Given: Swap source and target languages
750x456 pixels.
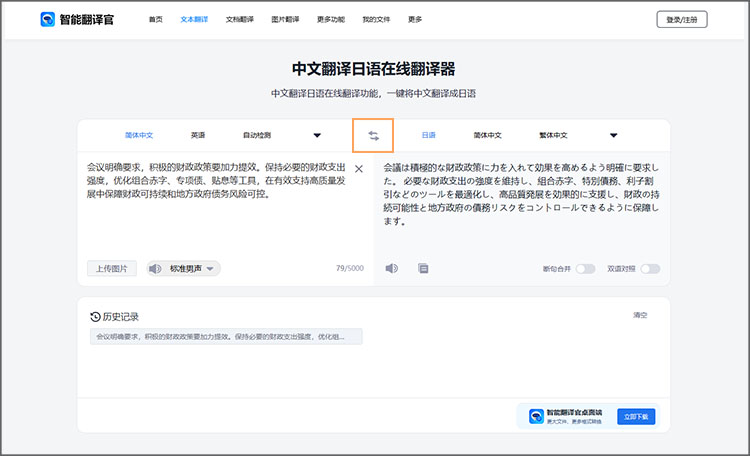Looking at the screenshot, I should (x=373, y=136).
